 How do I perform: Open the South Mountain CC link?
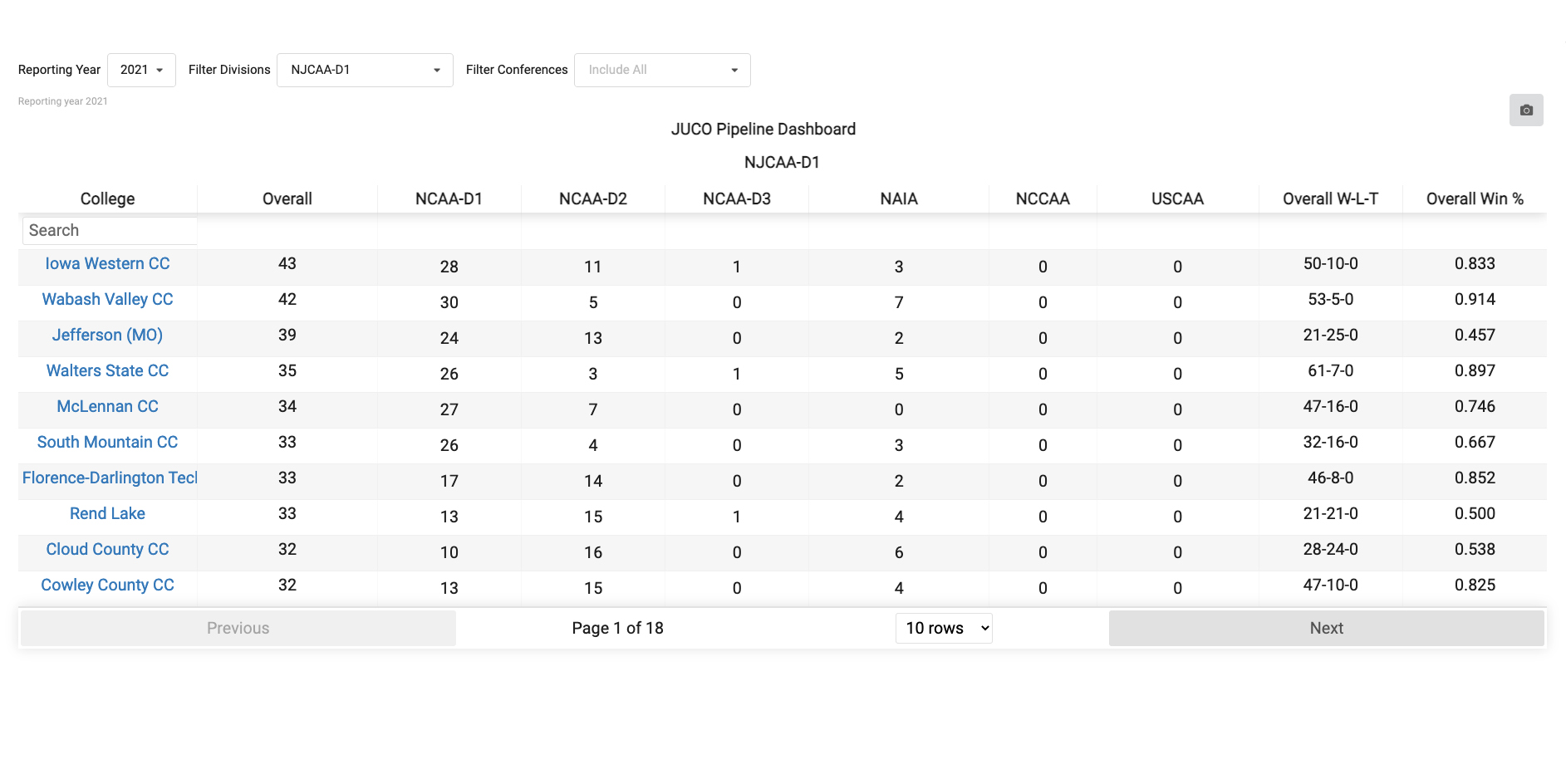coord(107,442)
